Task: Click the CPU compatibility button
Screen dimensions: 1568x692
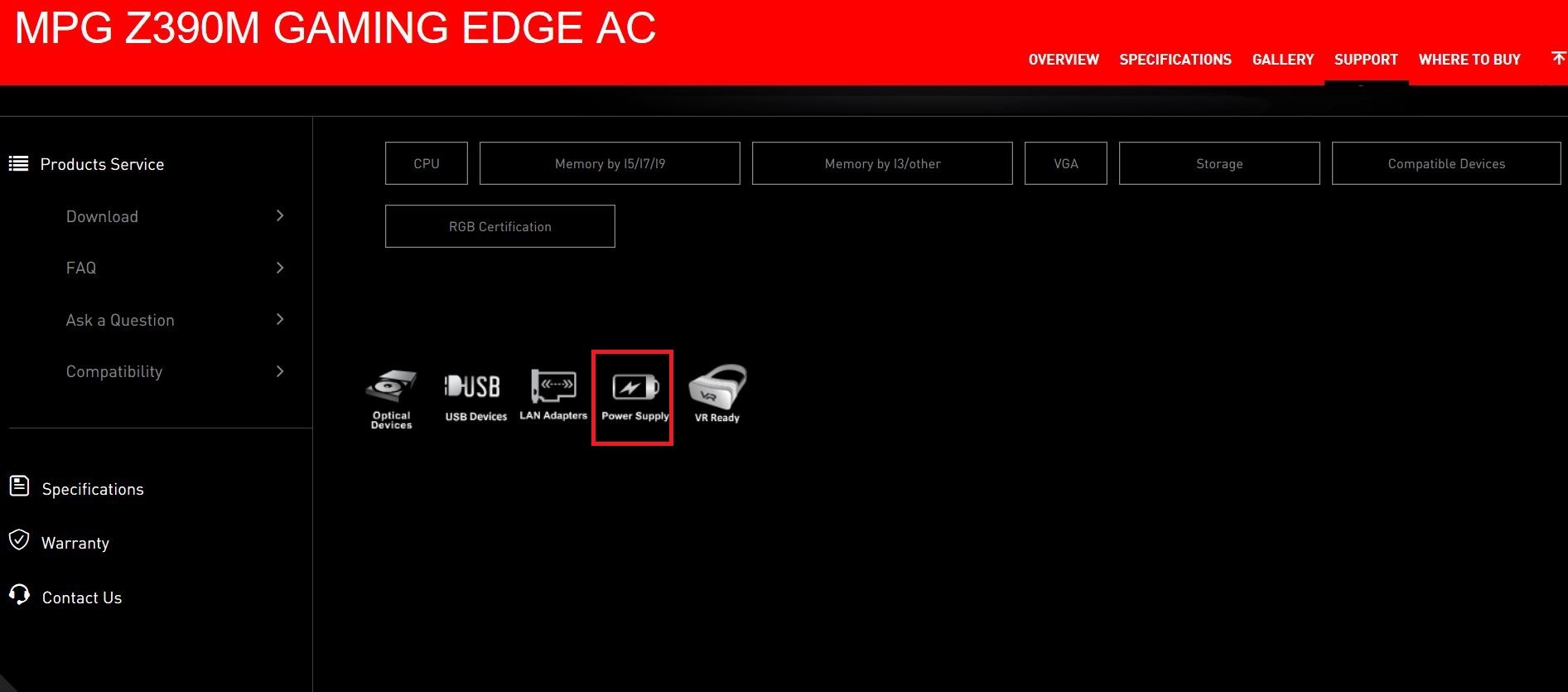Action: [x=427, y=163]
